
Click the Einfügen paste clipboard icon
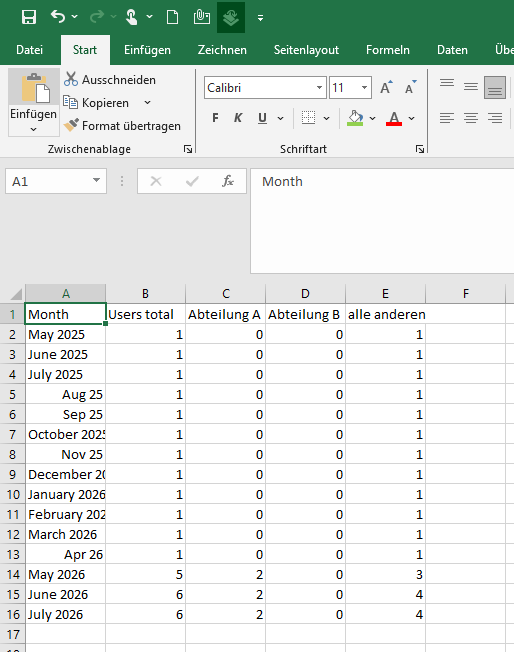(x=34, y=88)
